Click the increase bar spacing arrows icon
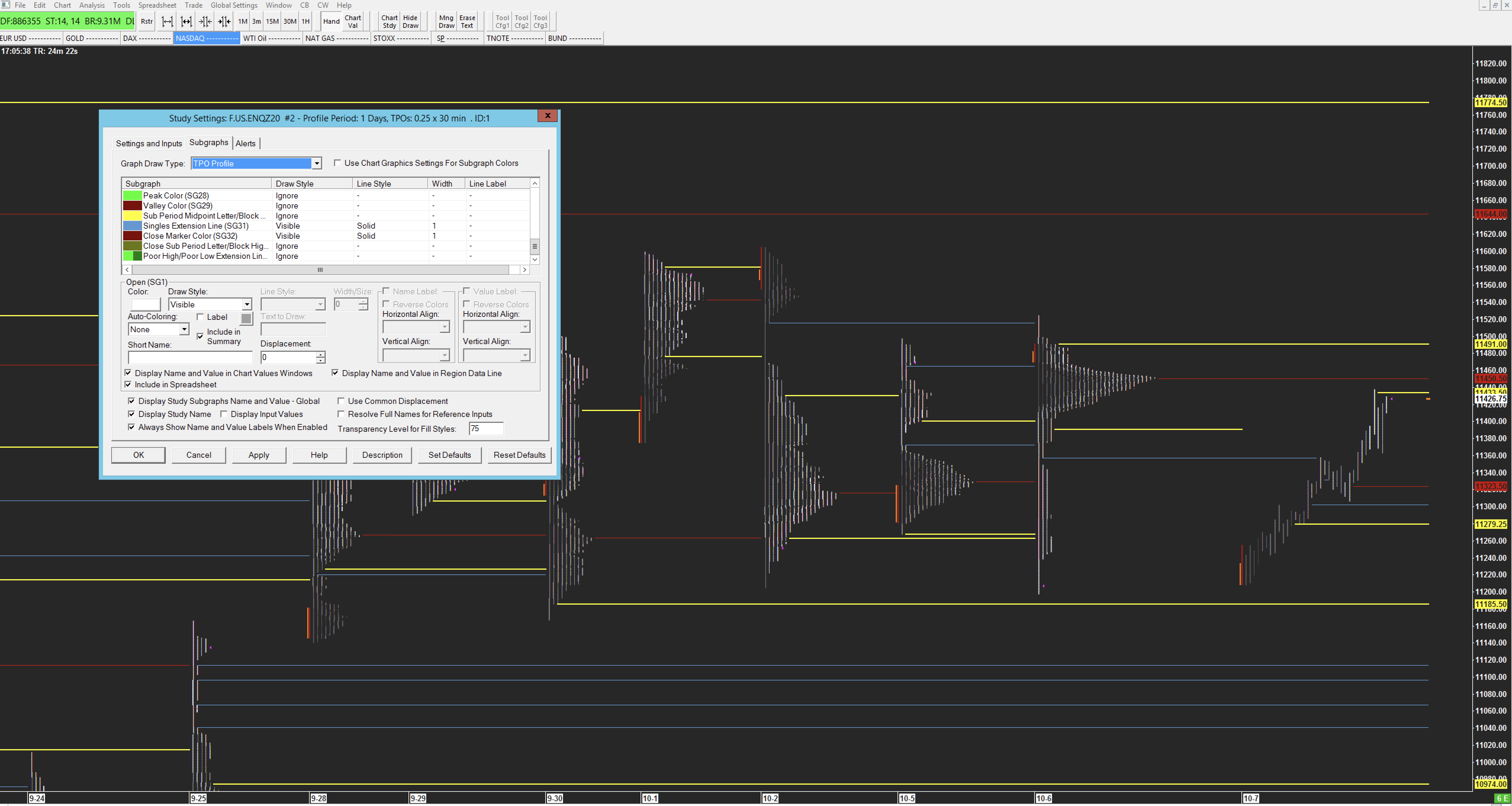Screen dimensions: 1512x806 pos(167,21)
